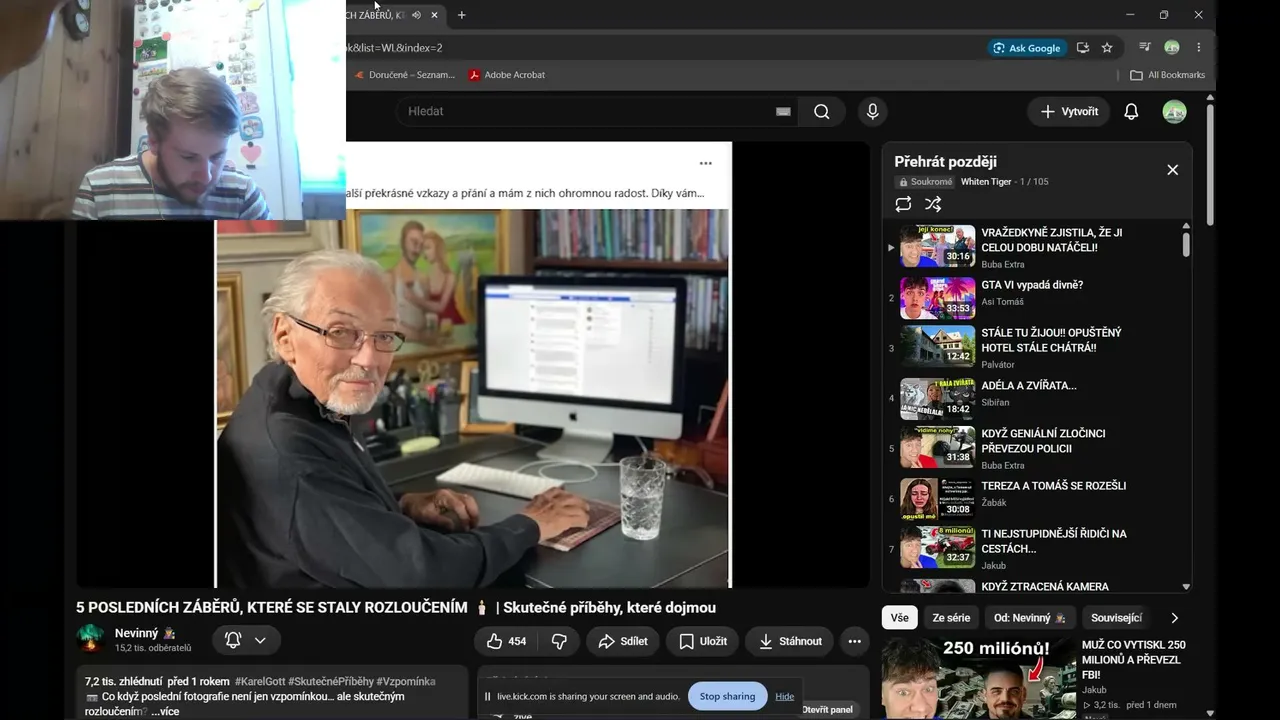This screenshot has height=720, width=1280.
Task: Open the Doručené – Seznam bookmark
Action: click(x=404, y=75)
